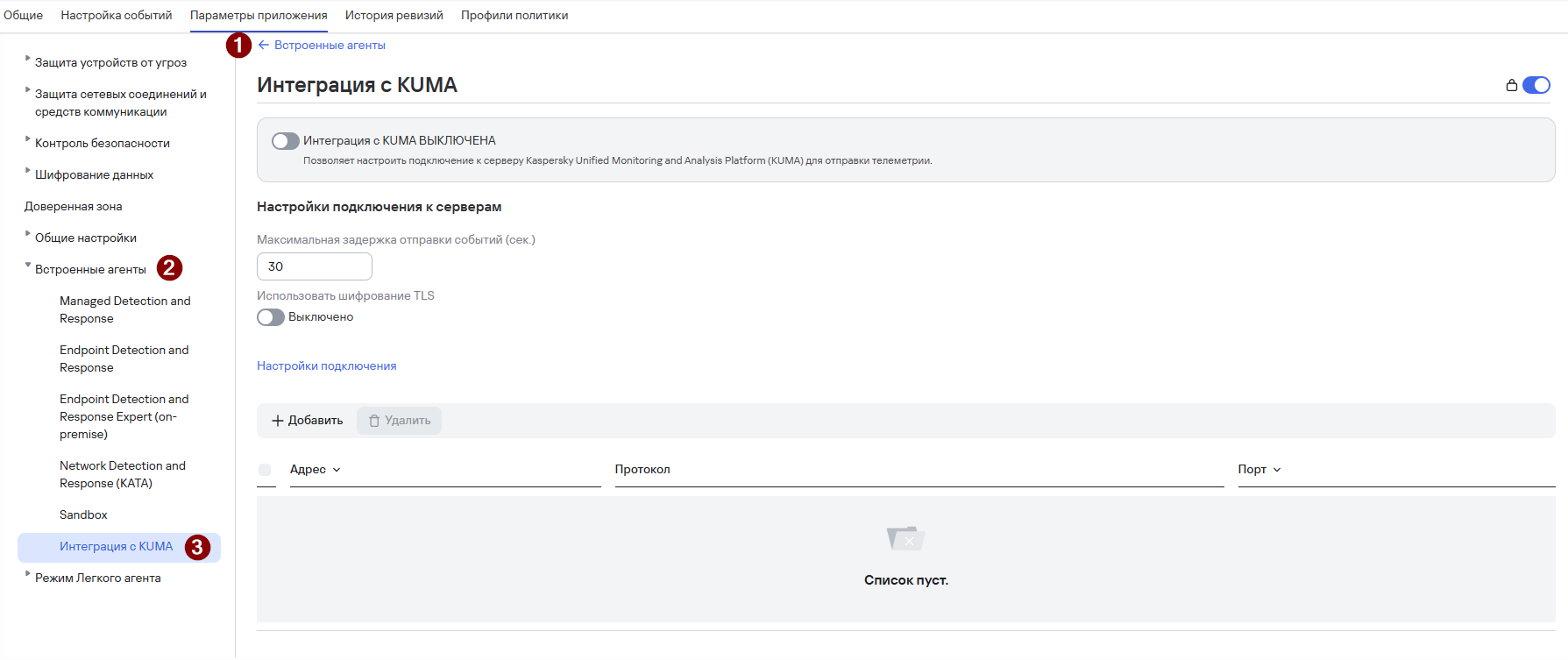This screenshot has width=1568, height=660.
Task: Expand Режим Легкого агента section
Action: click(x=28, y=574)
